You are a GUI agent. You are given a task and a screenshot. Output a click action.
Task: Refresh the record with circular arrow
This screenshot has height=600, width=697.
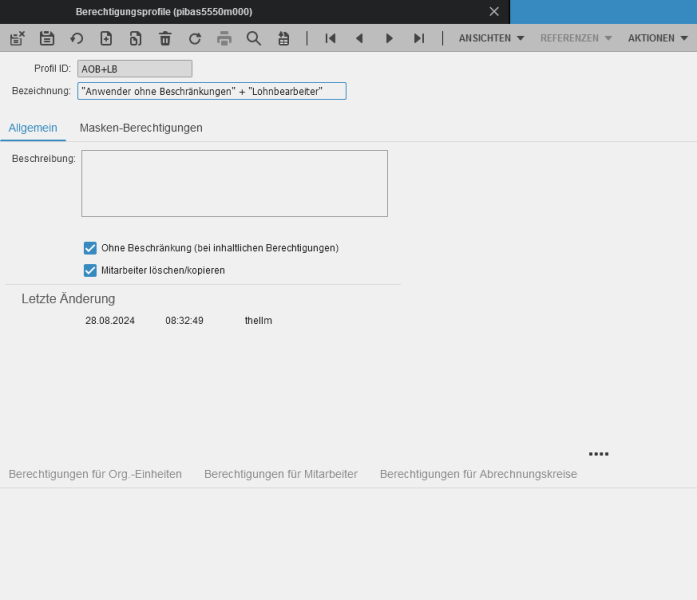click(195, 38)
